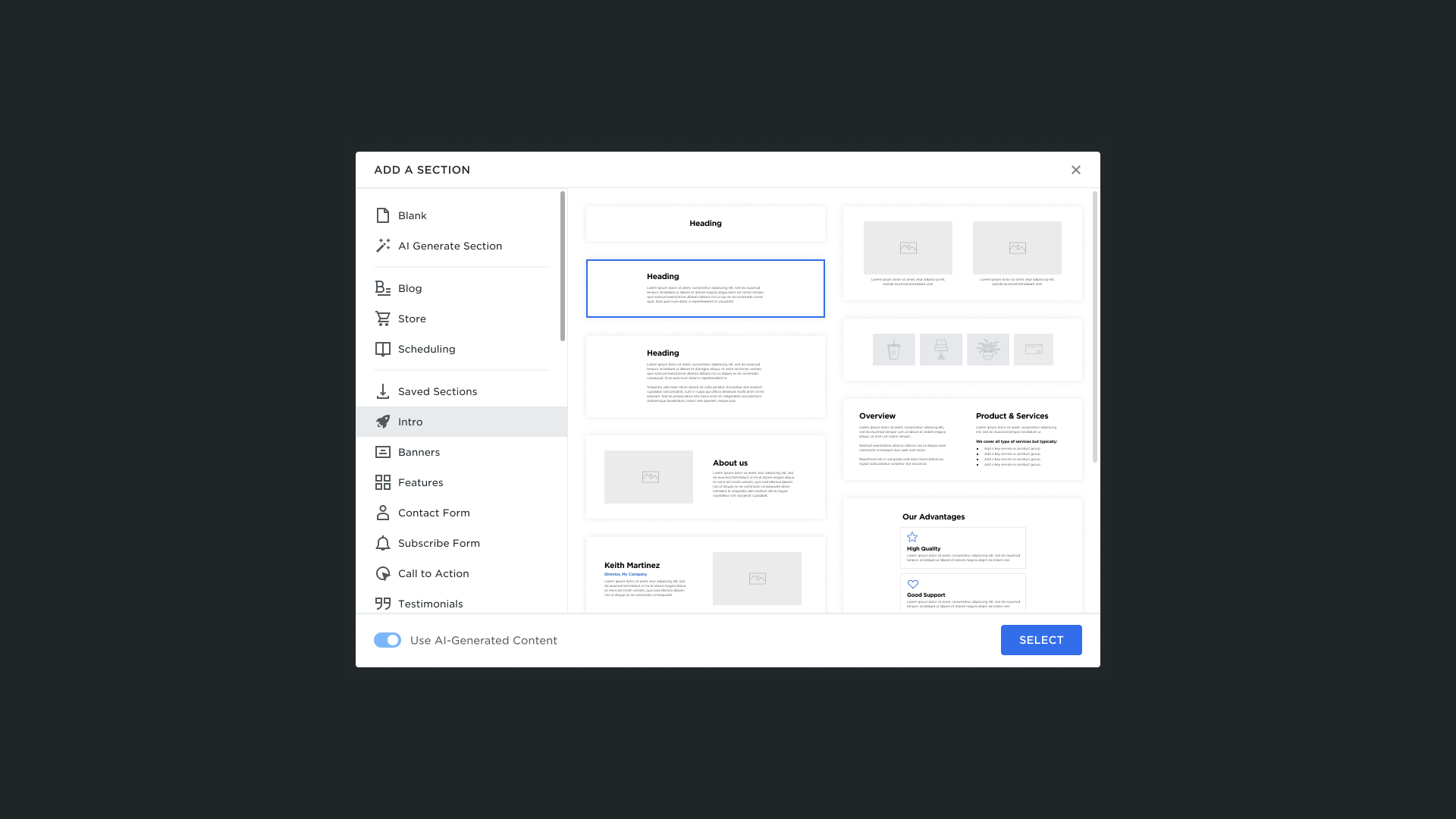Open the Contact Form category
This screenshot has height=819, width=1456.
coord(434,513)
